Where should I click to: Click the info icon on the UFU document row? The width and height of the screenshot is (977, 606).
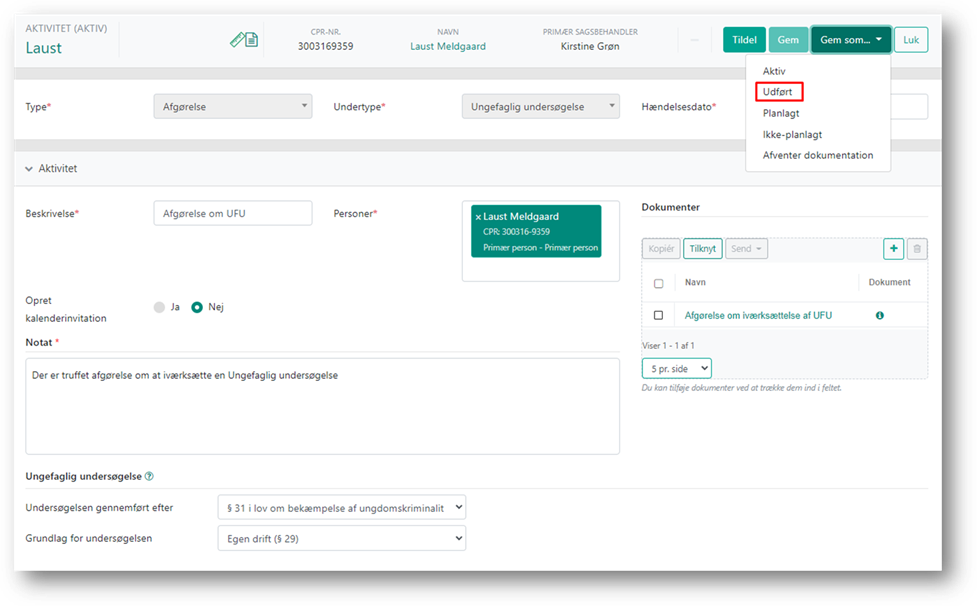point(879,314)
